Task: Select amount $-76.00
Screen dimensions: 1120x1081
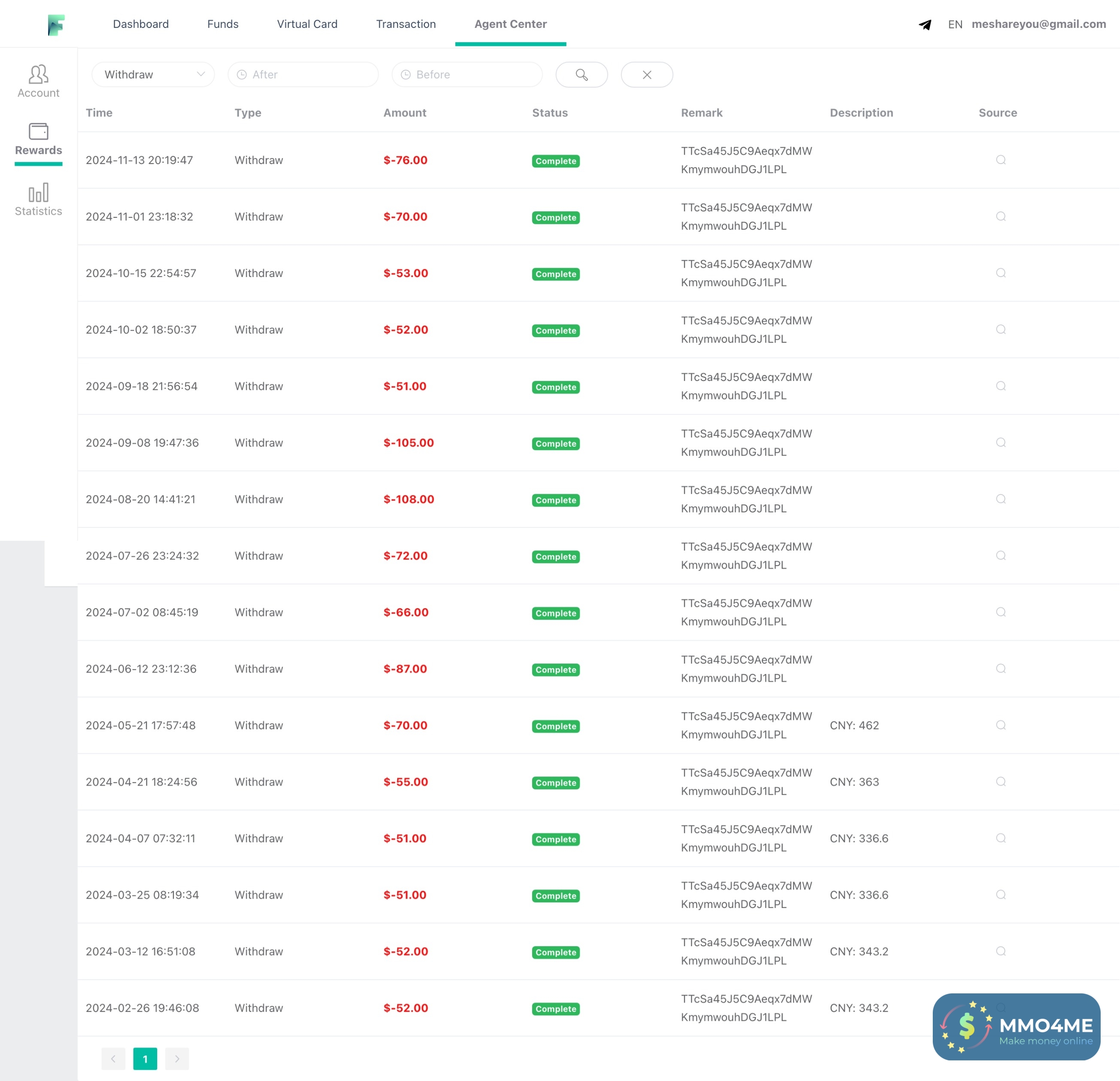Action: (405, 161)
